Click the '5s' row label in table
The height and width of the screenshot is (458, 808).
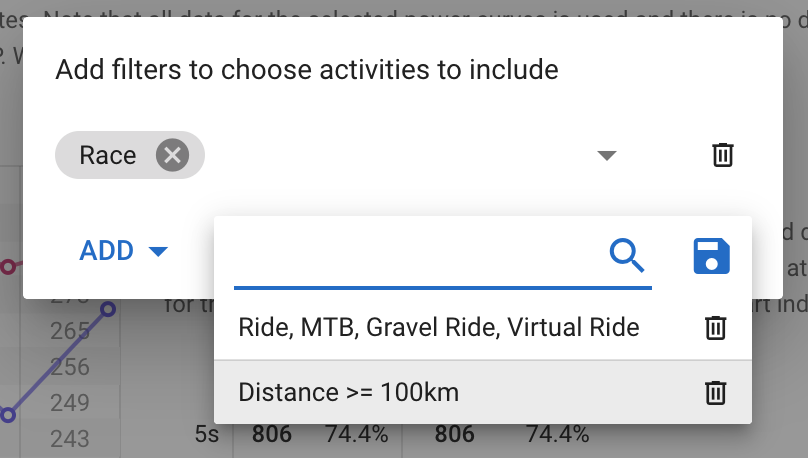coord(207,434)
